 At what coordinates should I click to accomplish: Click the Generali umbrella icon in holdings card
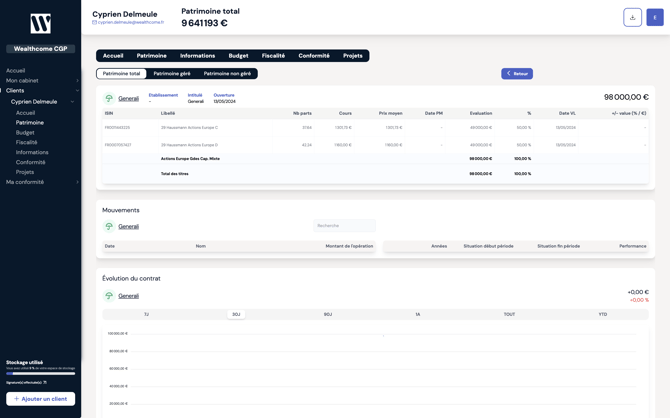pyautogui.click(x=109, y=98)
